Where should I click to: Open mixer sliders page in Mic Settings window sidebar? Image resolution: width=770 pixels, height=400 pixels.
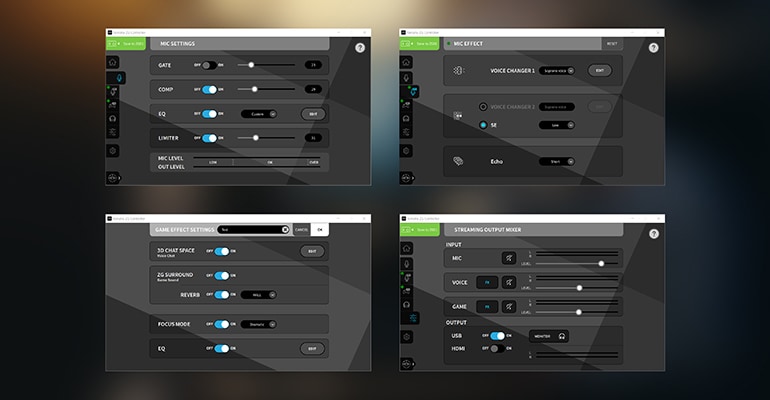[112, 132]
